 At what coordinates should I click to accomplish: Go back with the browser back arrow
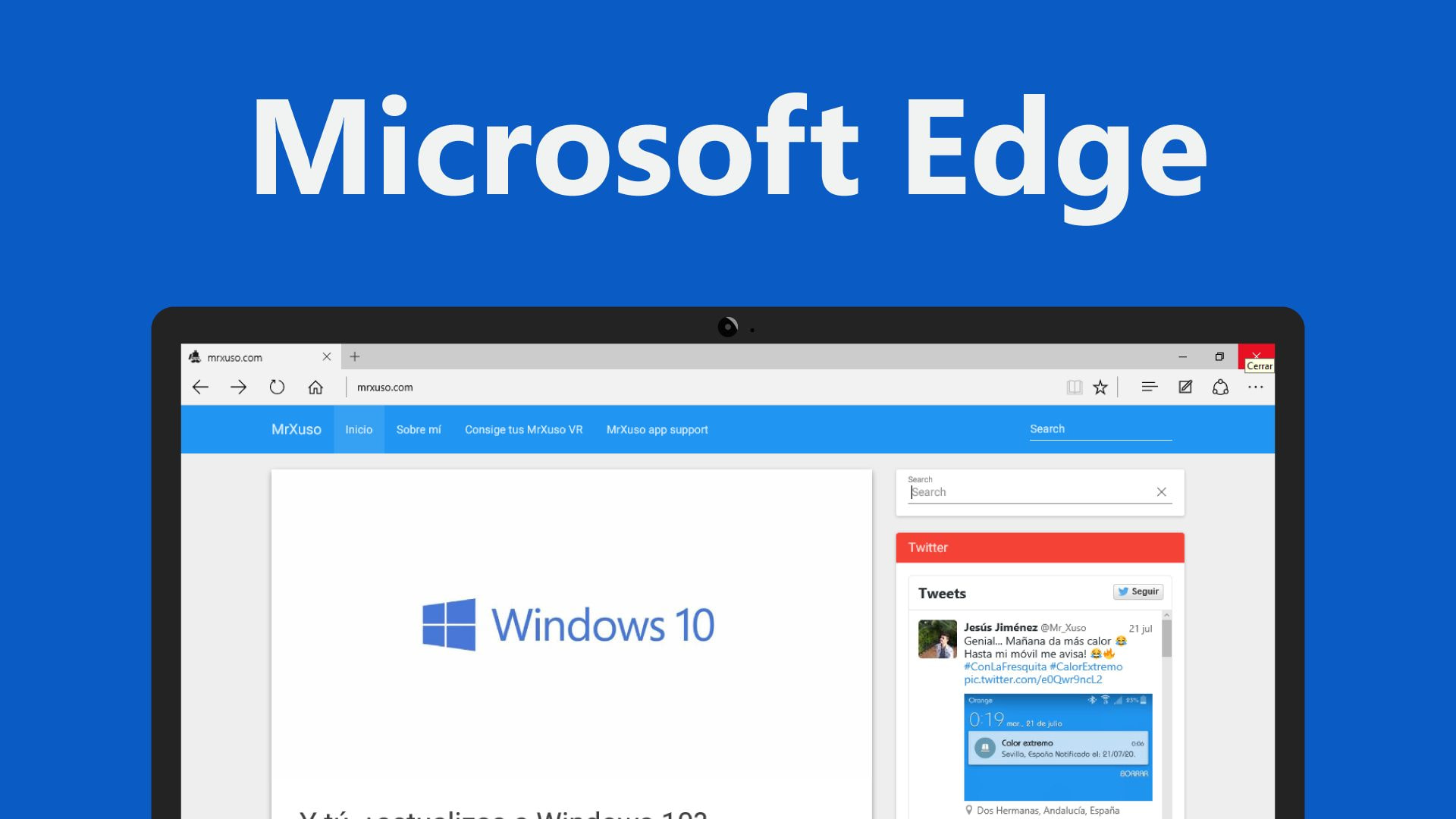coord(200,388)
